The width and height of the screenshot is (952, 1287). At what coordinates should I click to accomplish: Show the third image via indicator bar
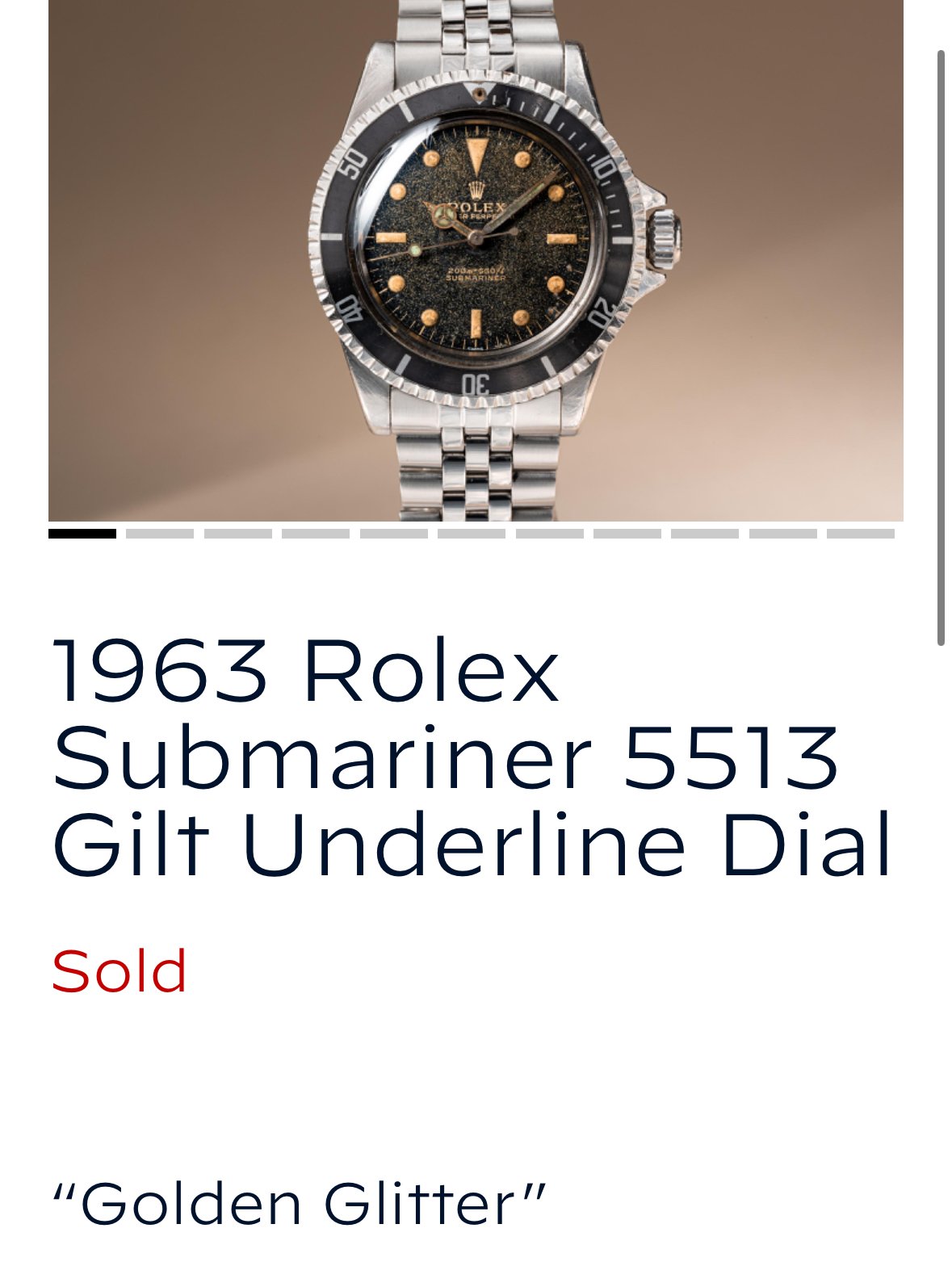pos(238,534)
